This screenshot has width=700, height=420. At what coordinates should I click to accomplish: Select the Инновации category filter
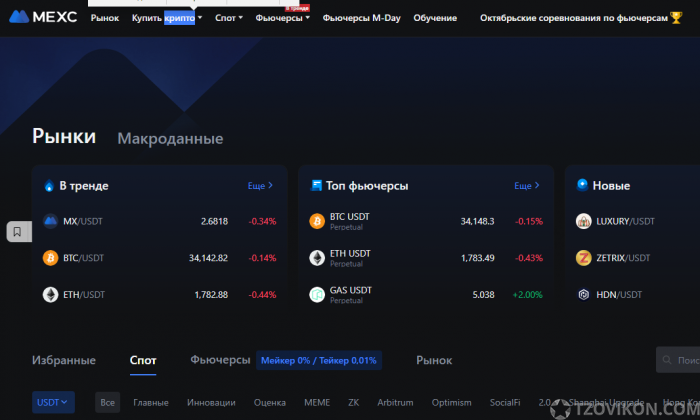[211, 403]
